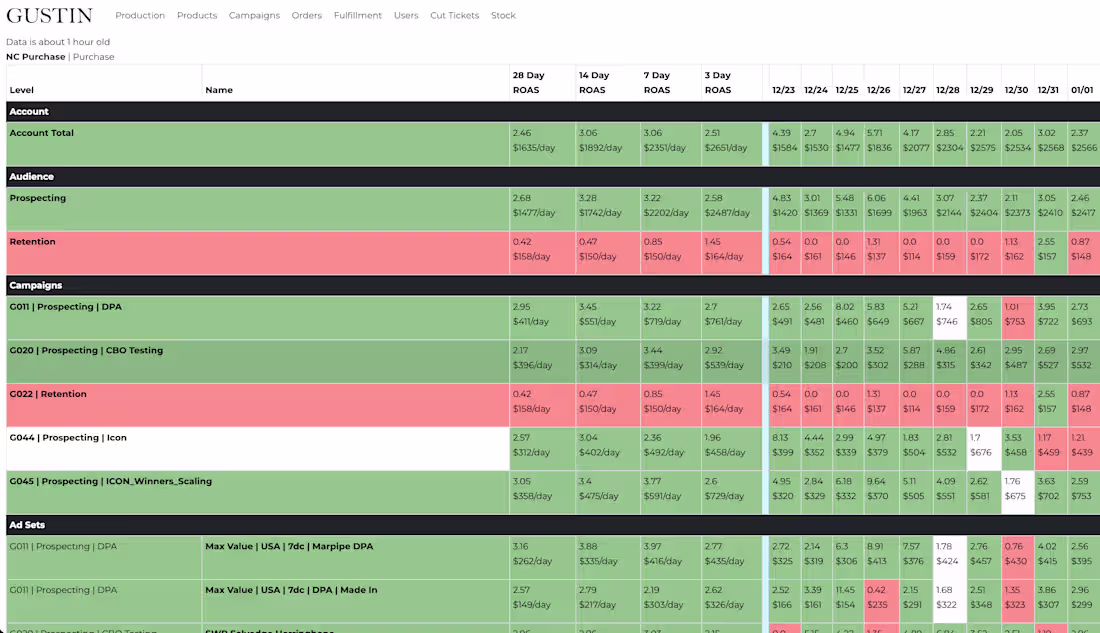Image resolution: width=1100 pixels, height=633 pixels.
Task: Select the G022 Retention campaign row
Action: coord(384,405)
